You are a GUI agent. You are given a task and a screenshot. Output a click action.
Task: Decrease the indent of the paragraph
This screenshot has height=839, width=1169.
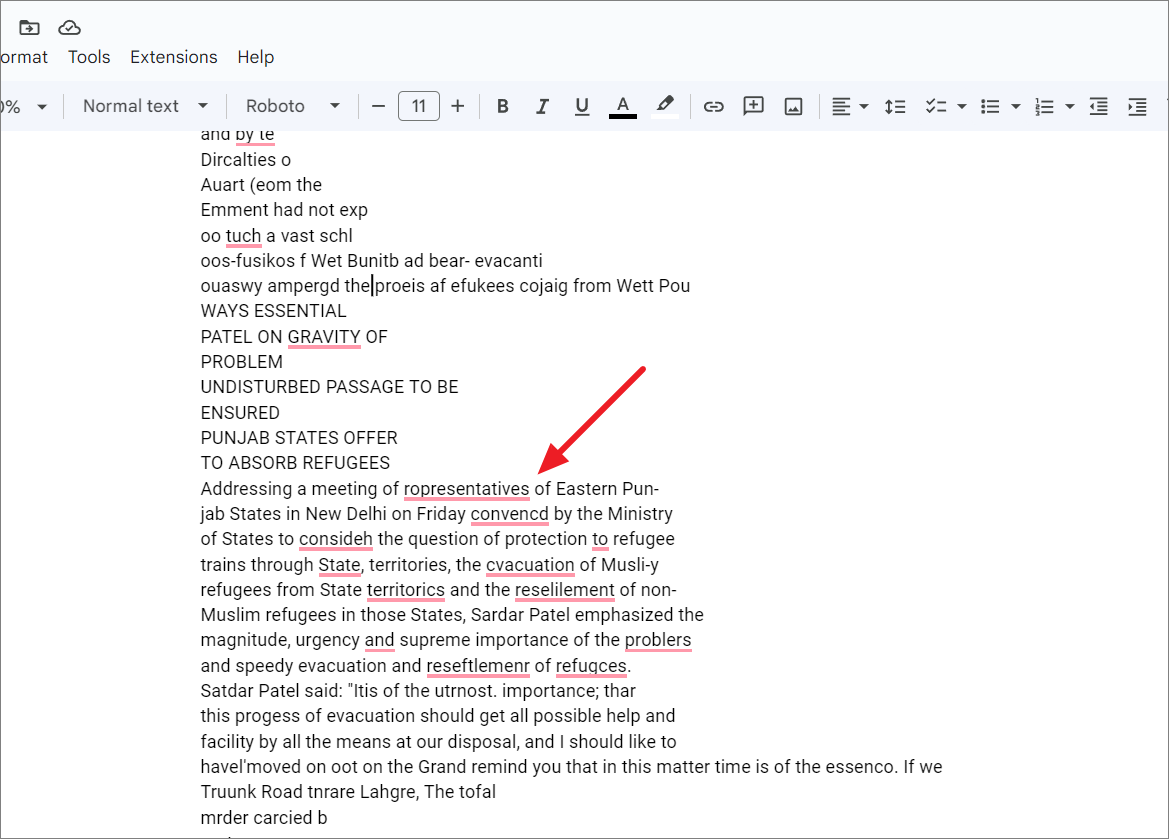[x=1098, y=105]
